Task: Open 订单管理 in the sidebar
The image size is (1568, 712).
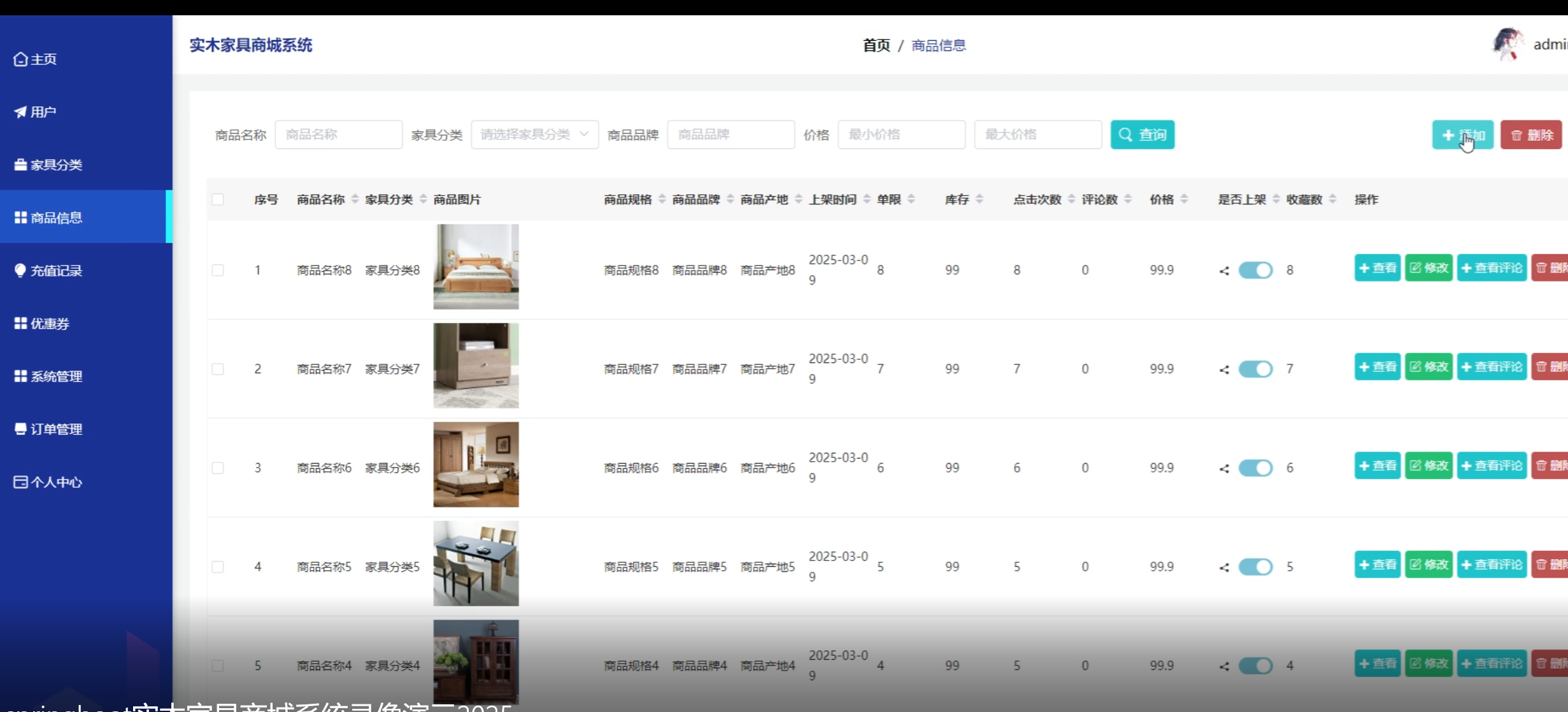Action: tap(56, 429)
